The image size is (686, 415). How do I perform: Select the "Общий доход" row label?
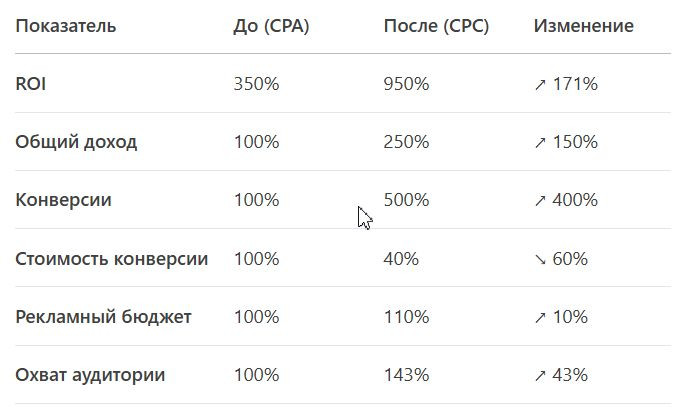pos(76,142)
